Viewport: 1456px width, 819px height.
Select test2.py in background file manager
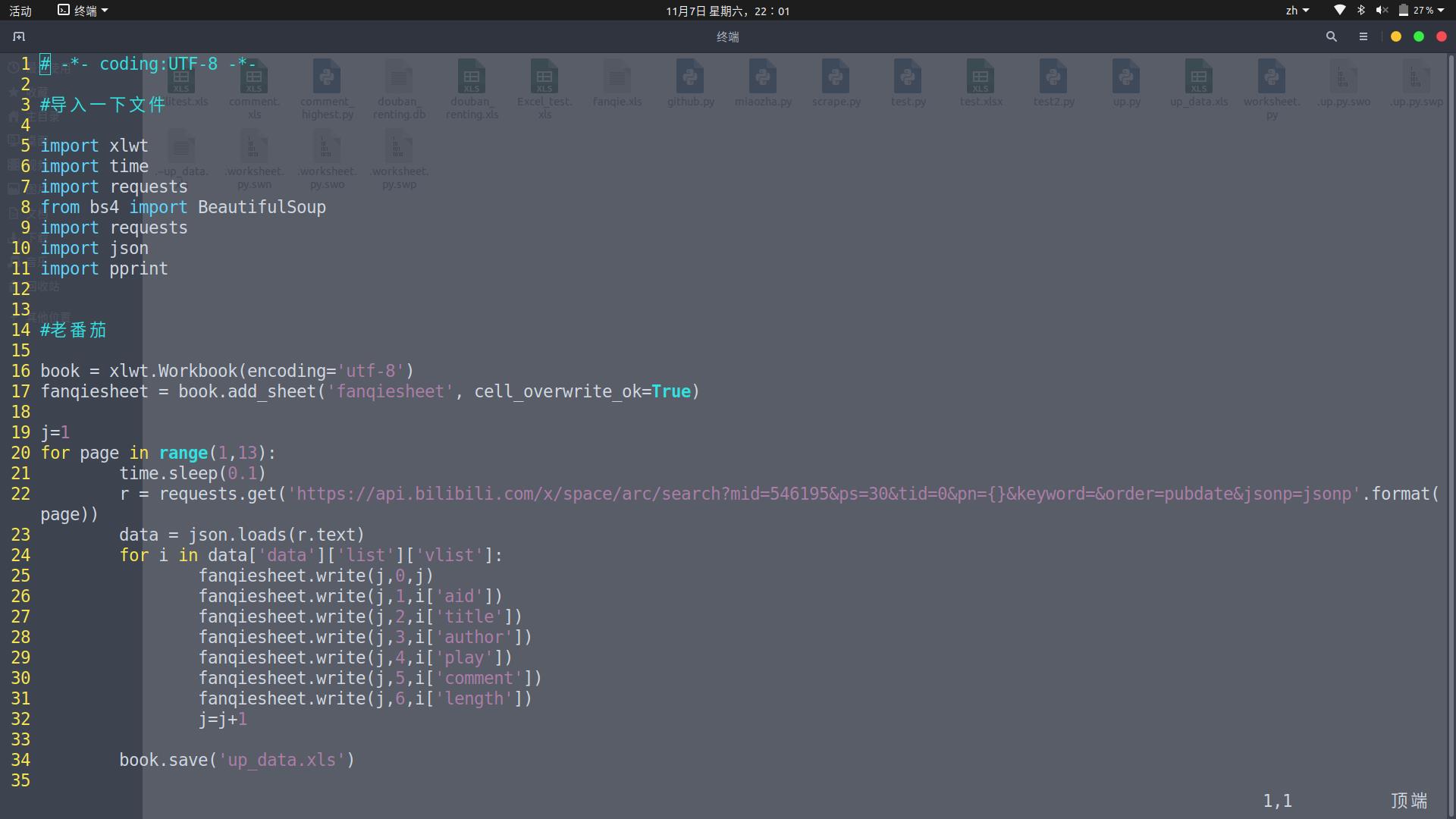[x=1053, y=83]
